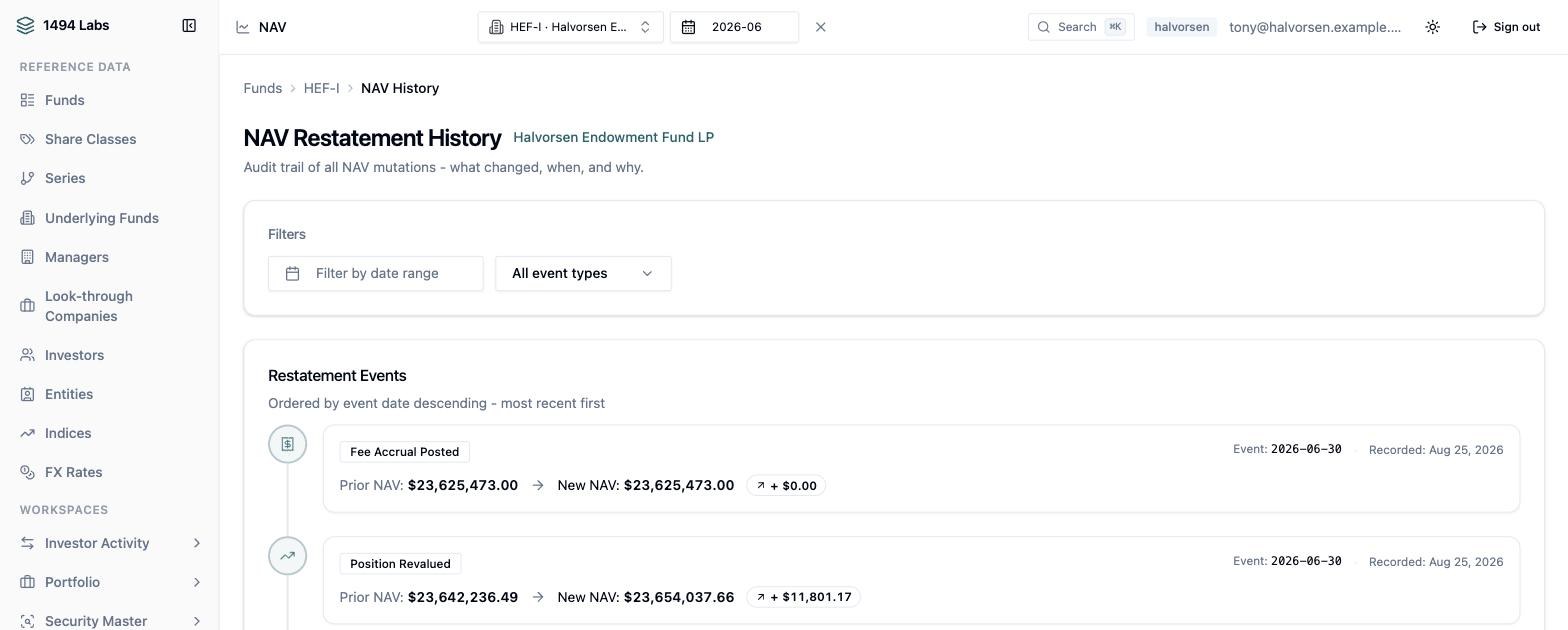Click NAV History breadcrumb text
1568x630 pixels.
click(400, 88)
